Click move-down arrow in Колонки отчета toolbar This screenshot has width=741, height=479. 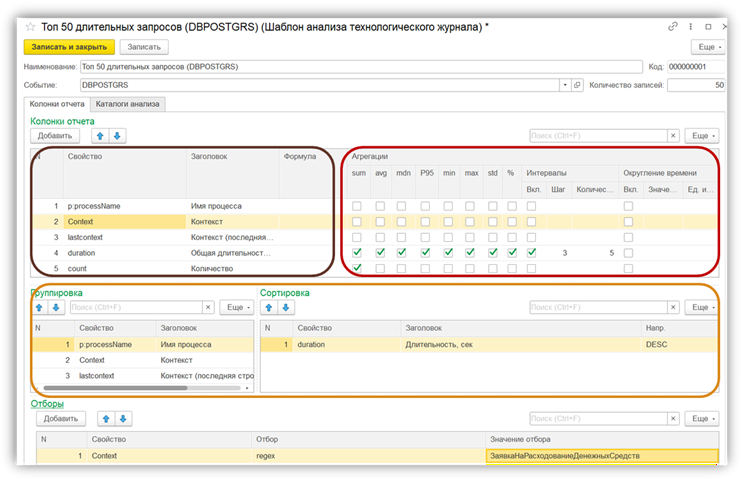(x=117, y=136)
